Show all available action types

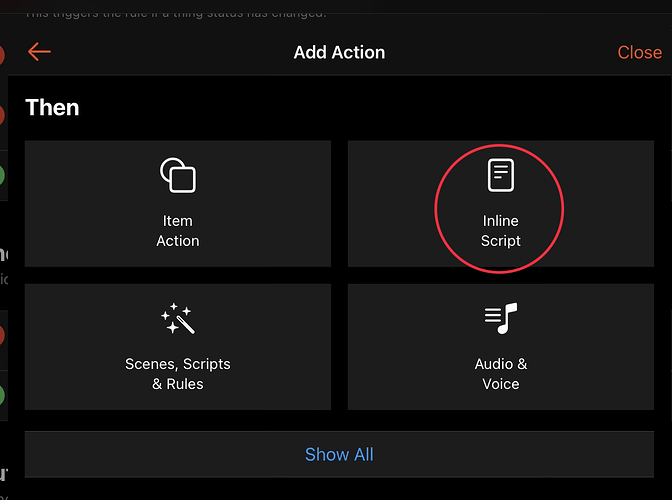tap(339, 454)
